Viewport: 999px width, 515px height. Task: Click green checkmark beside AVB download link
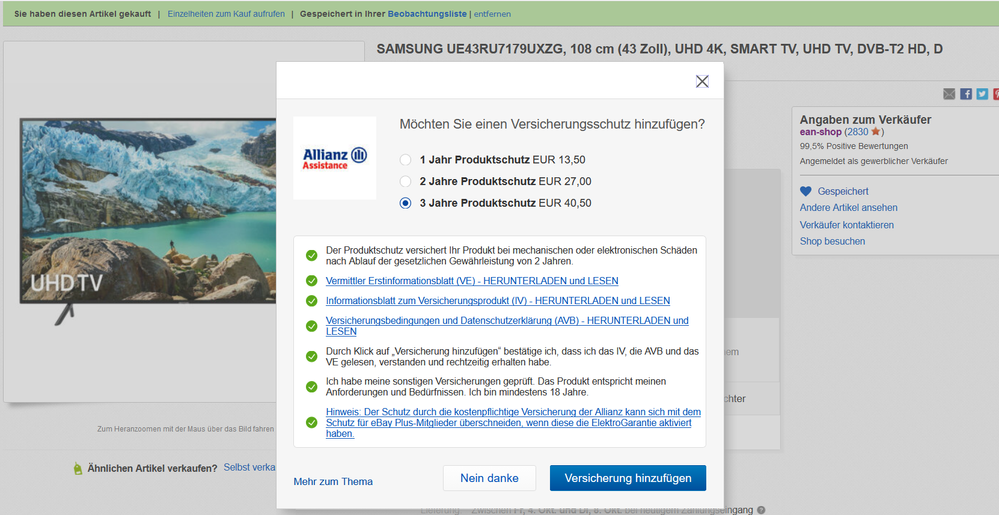pyautogui.click(x=312, y=326)
